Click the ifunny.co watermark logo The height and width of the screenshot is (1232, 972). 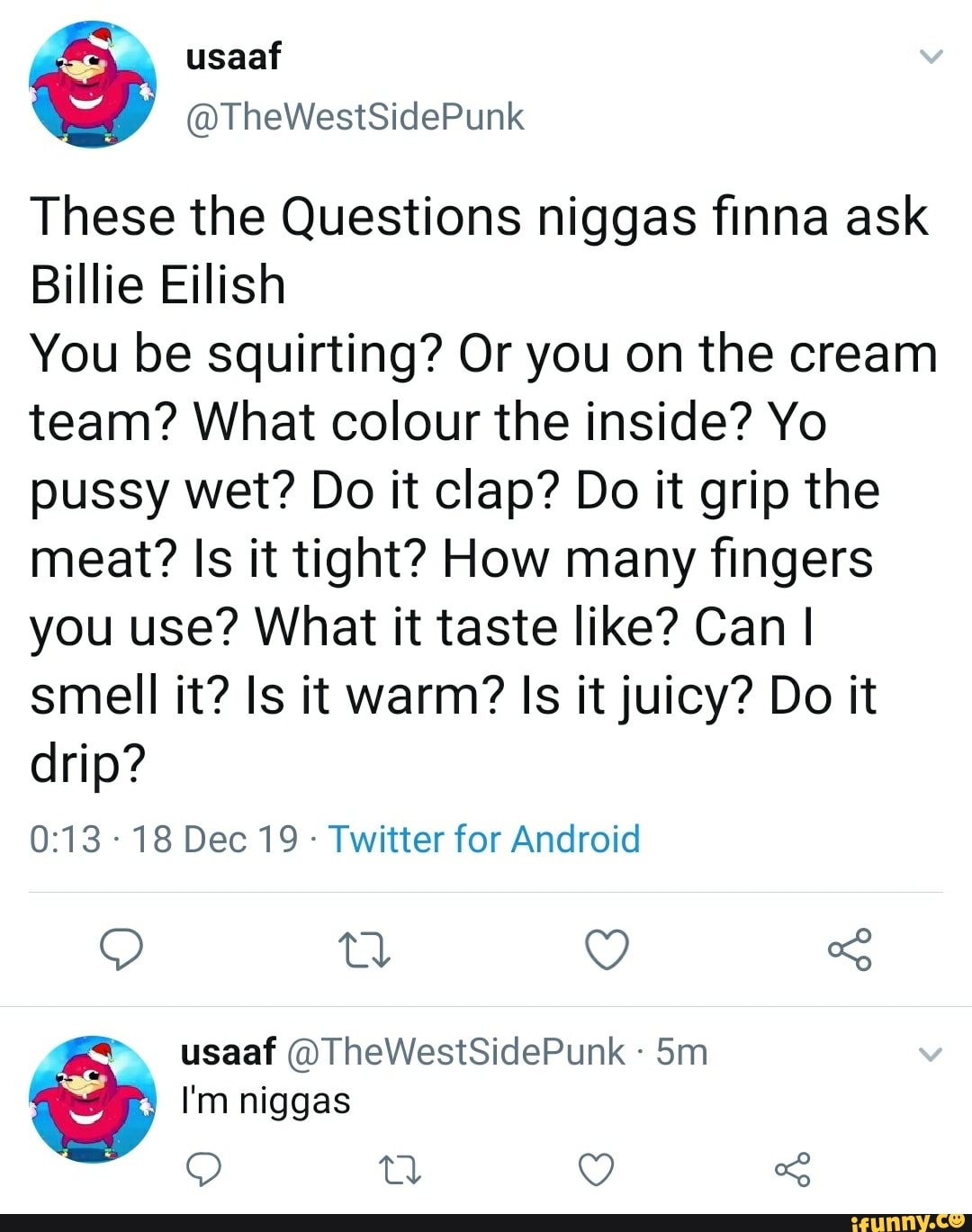[x=907, y=1221]
